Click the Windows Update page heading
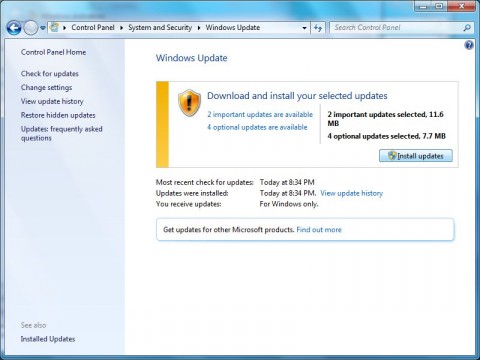The image size is (480, 360). pyautogui.click(x=192, y=58)
